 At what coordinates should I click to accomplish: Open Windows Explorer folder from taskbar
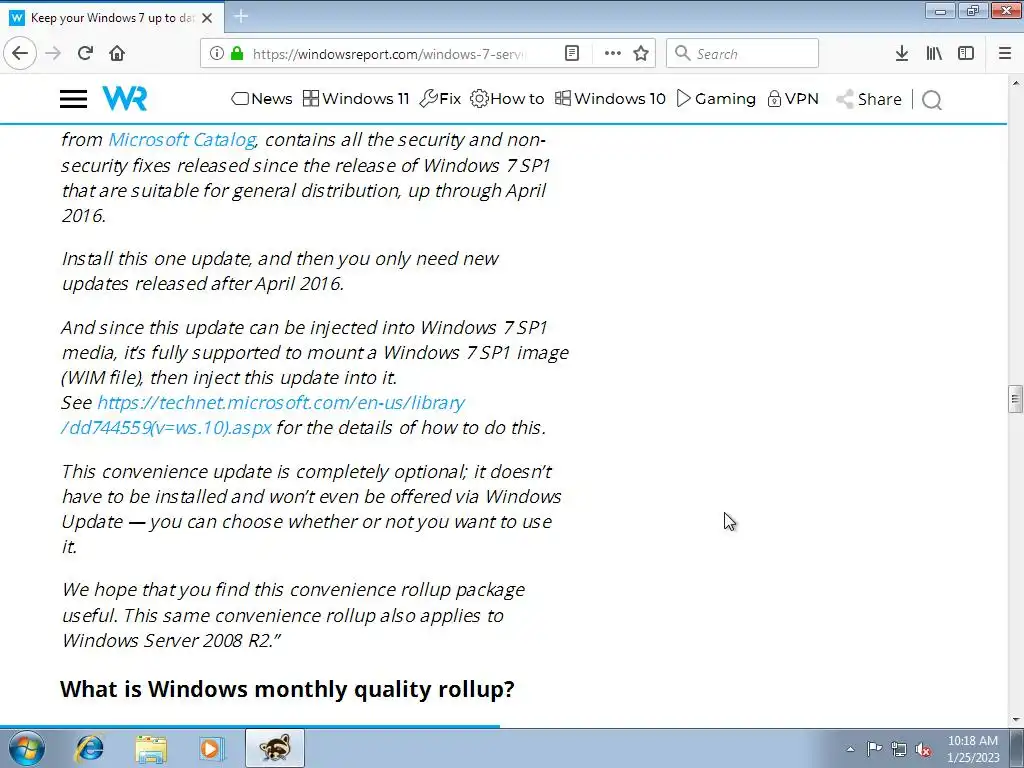tap(151, 748)
